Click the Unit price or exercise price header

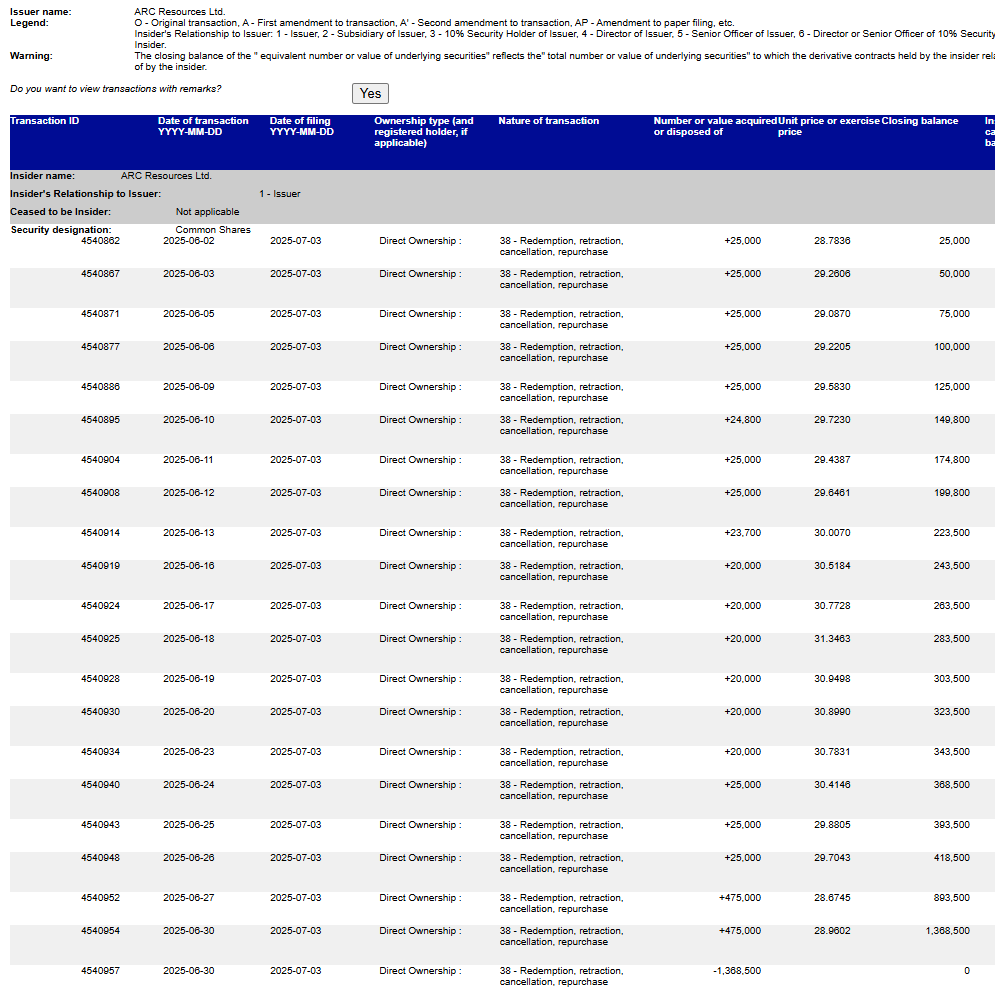(824, 126)
